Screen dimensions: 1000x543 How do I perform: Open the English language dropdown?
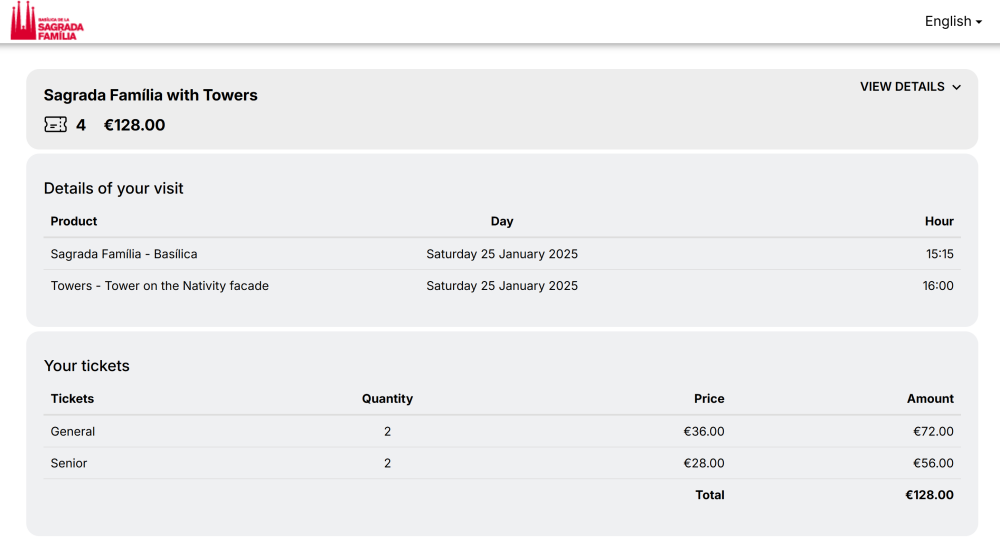click(x=953, y=21)
